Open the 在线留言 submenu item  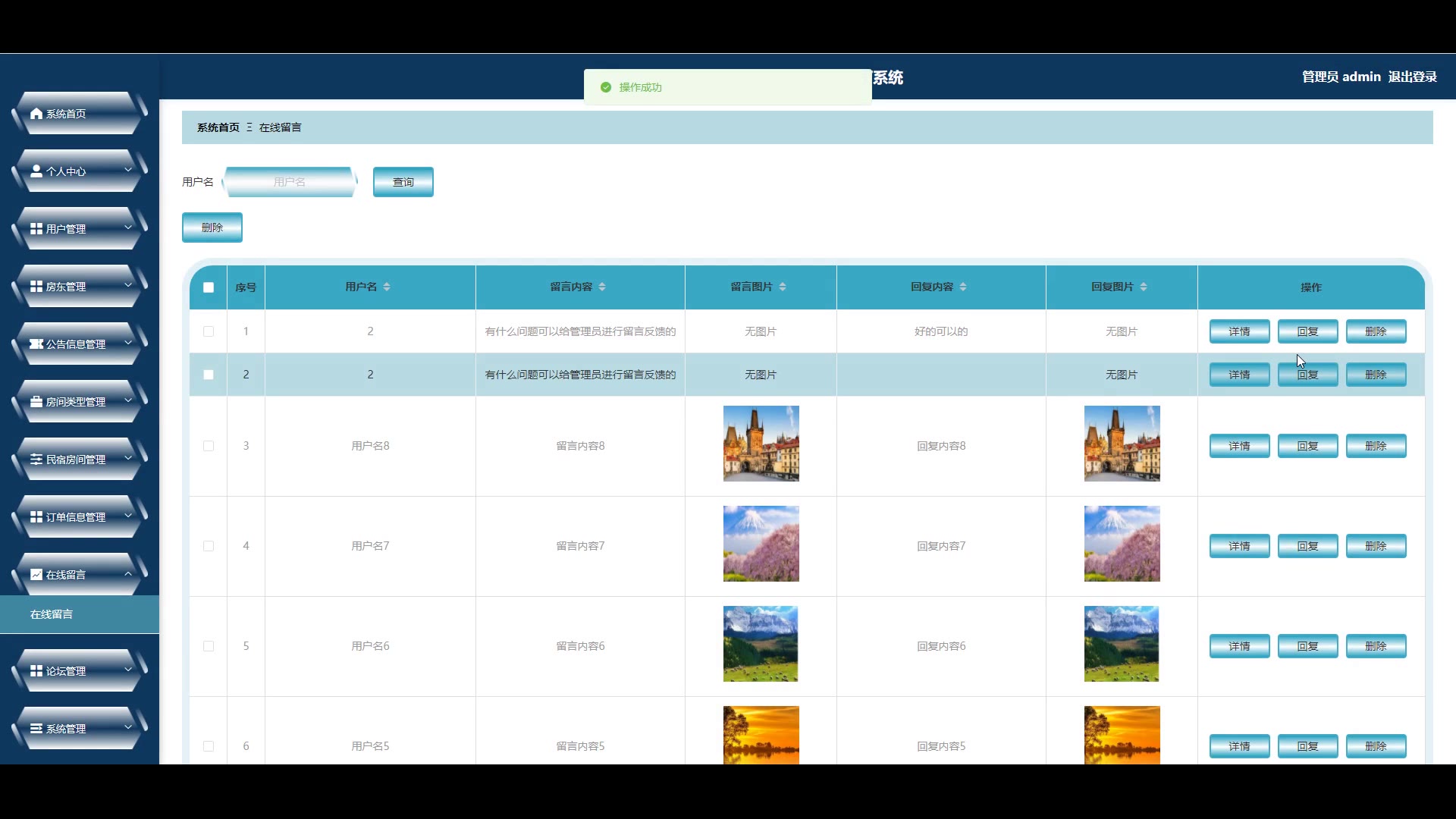(52, 614)
